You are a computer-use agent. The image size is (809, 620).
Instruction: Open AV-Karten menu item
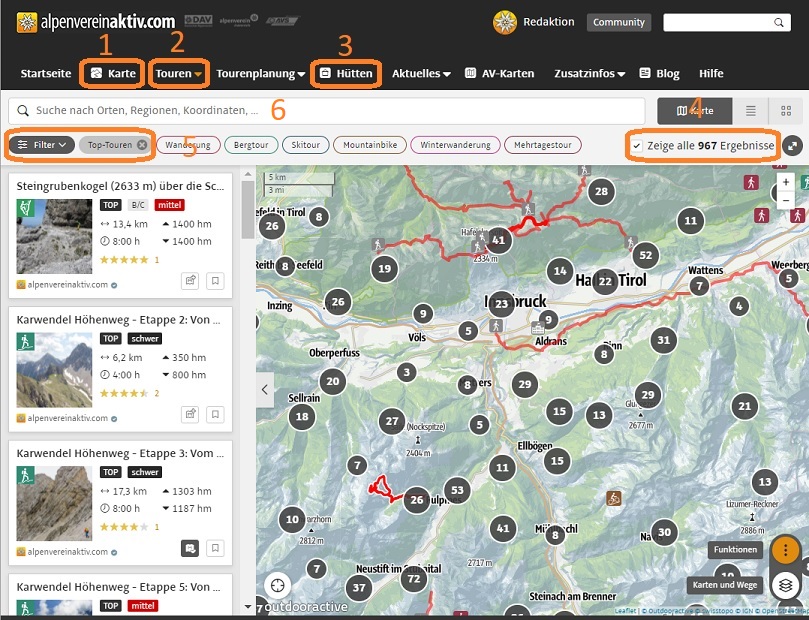[499, 73]
